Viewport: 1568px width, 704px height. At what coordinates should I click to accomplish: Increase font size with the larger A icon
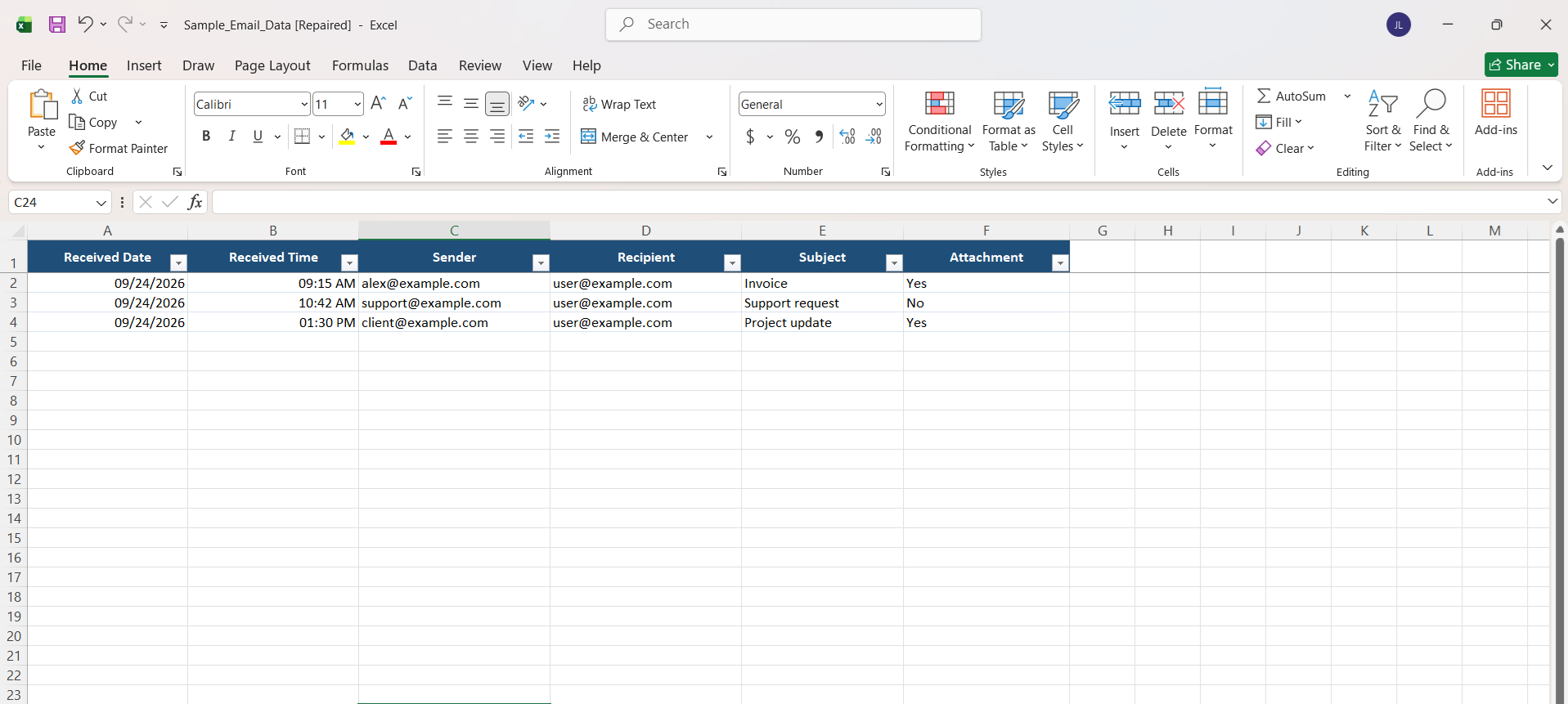(378, 104)
